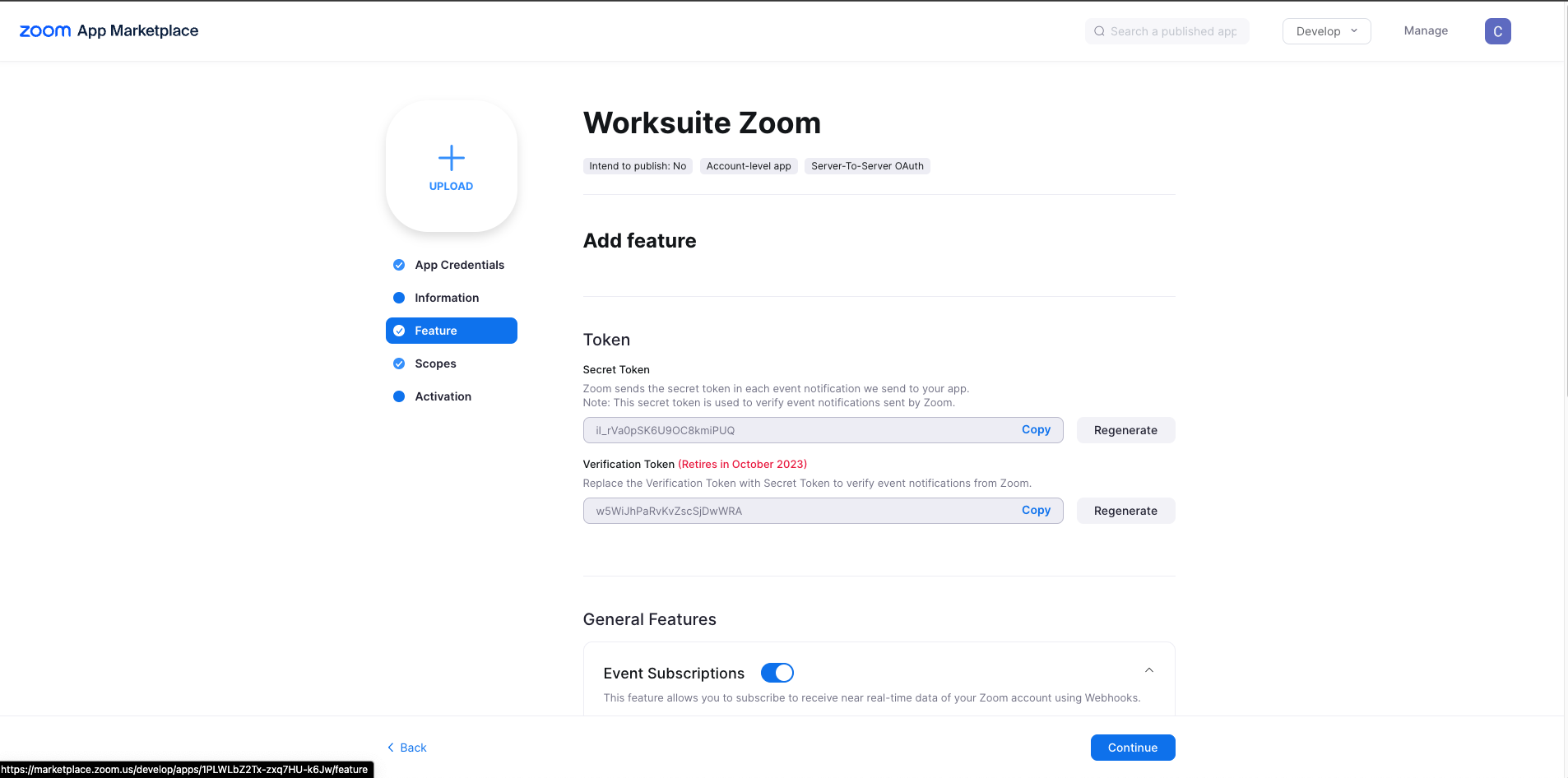The image size is (1568, 778).
Task: Click the Activation step dot icon
Action: click(x=399, y=396)
